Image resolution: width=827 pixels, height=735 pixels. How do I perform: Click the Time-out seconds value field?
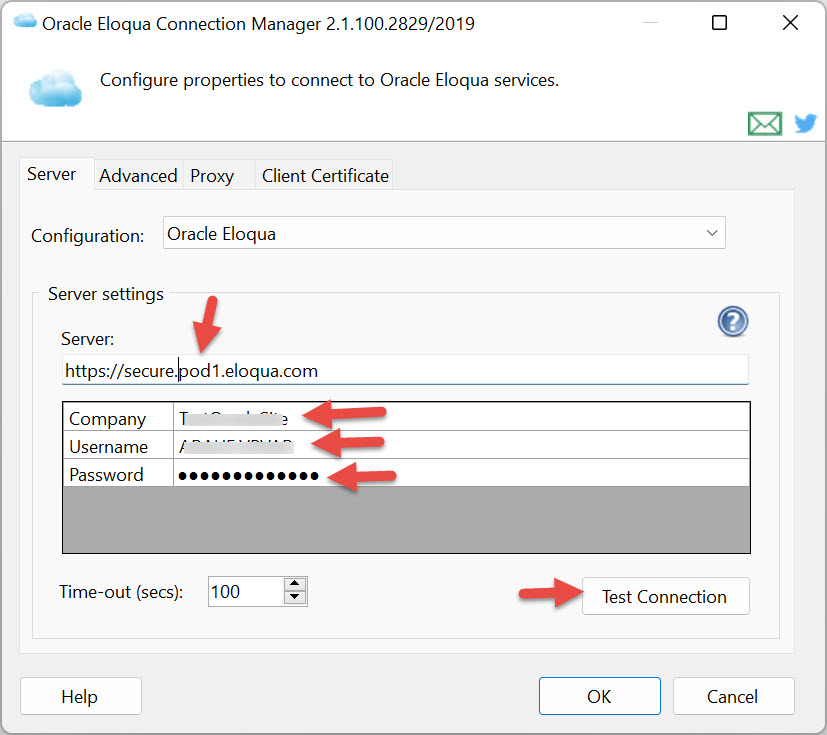tap(246, 592)
